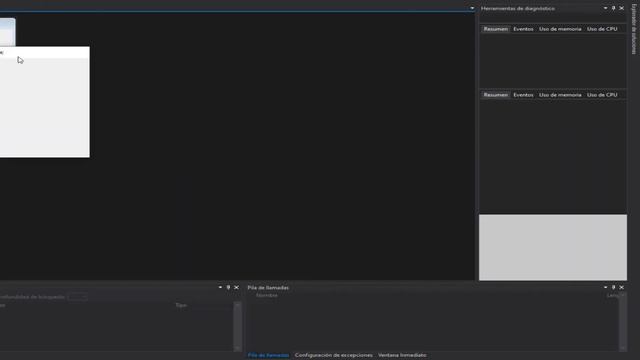Open the Herramientas de diagnóstico window options arrow
Image resolution: width=640 pixels, height=360 pixels.
(x=605, y=8)
